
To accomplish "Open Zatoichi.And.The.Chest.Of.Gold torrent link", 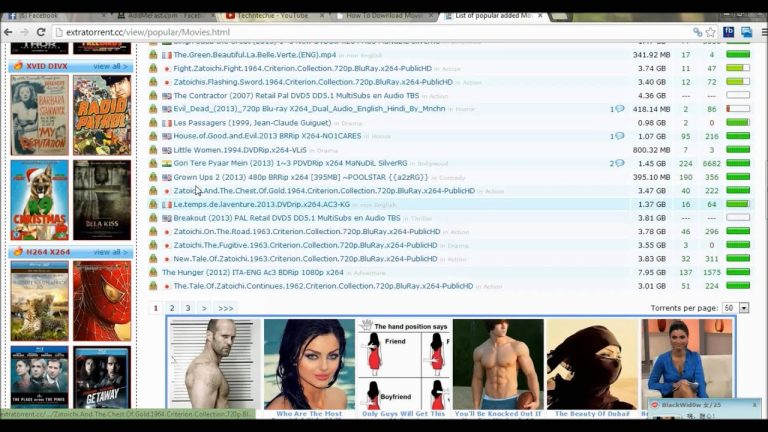I will pos(324,191).
